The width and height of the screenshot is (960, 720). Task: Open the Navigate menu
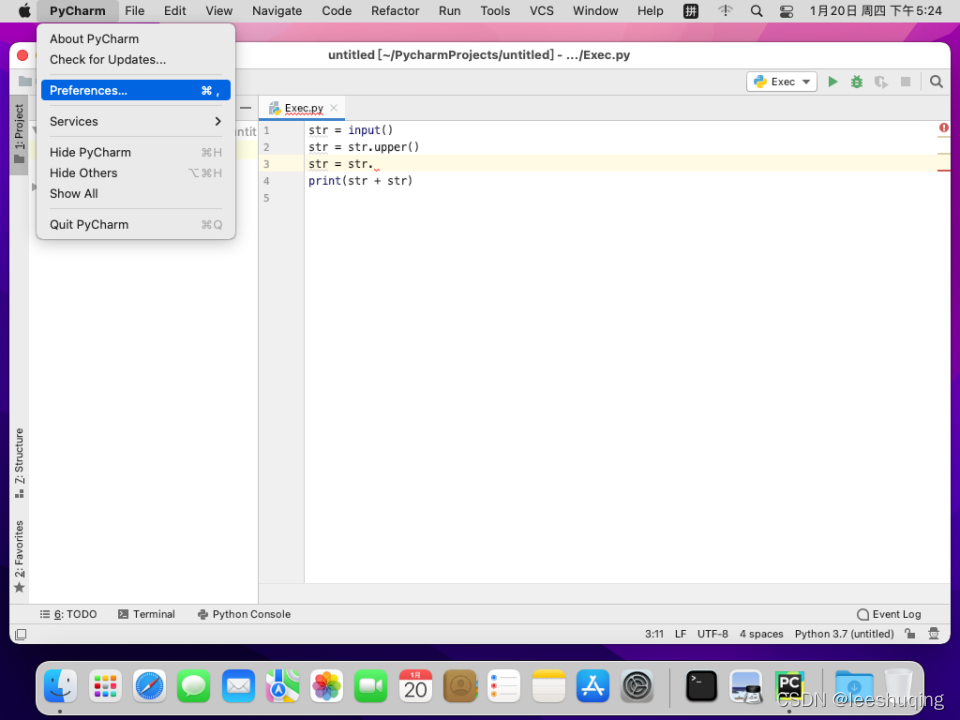coord(277,10)
